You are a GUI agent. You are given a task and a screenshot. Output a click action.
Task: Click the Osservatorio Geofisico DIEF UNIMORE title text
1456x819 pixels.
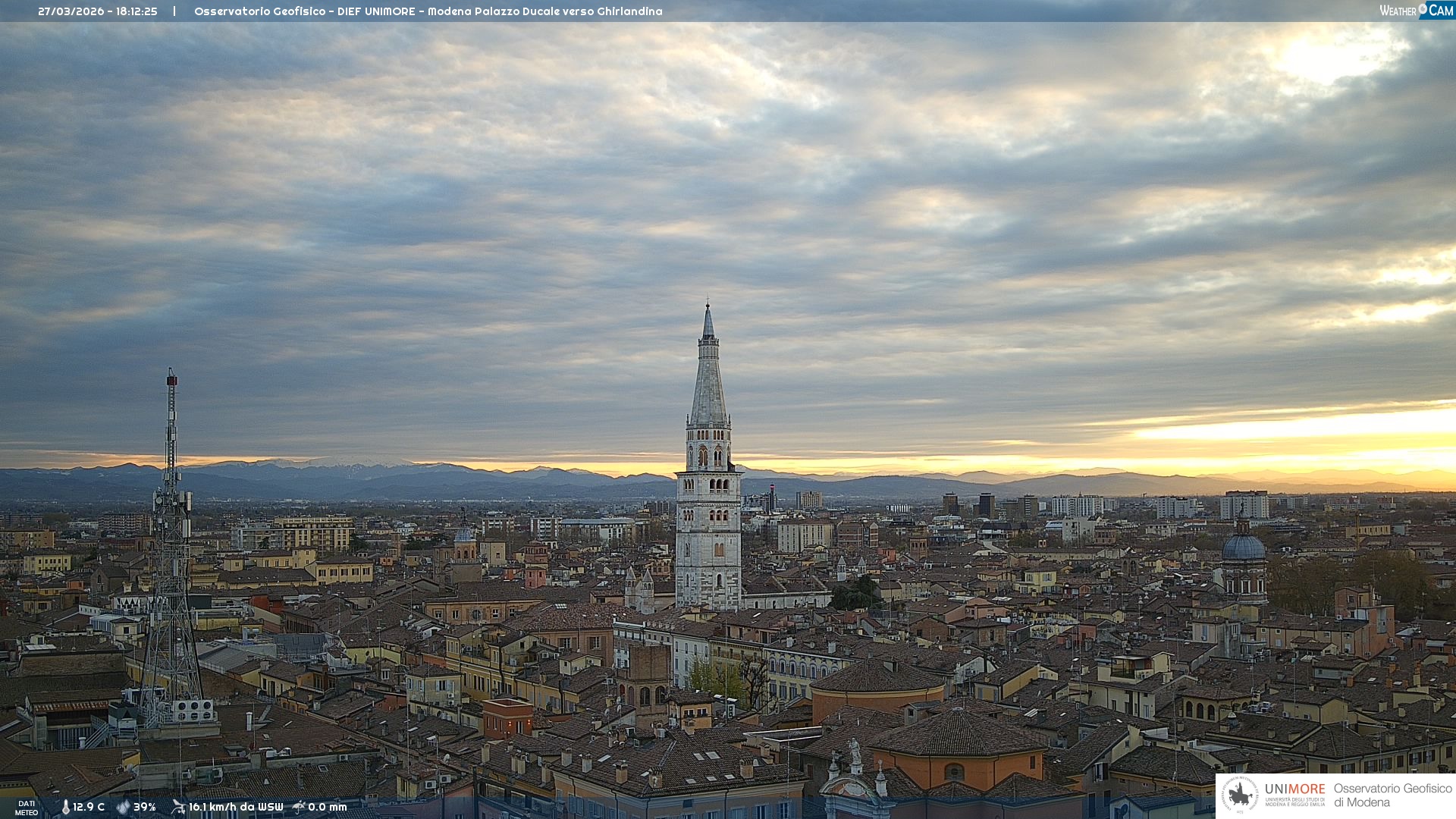[428, 11]
